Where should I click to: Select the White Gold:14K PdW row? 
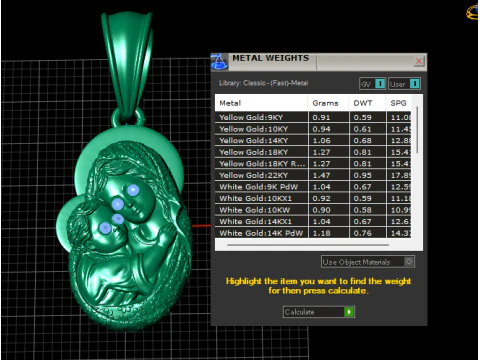[x=313, y=233]
